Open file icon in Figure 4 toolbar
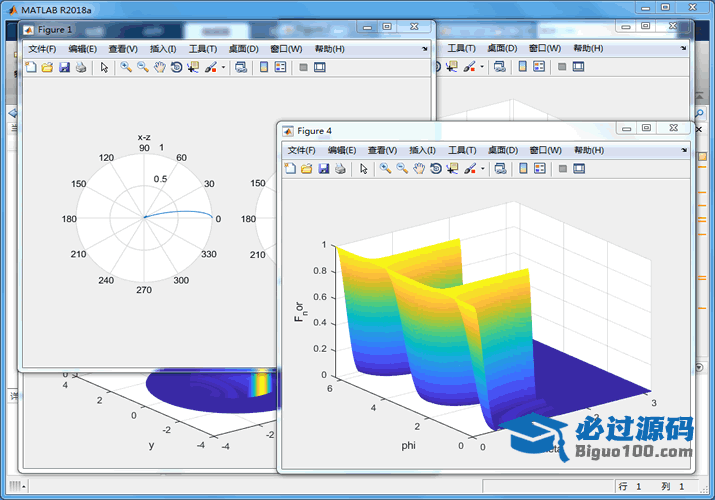Image resolution: width=715 pixels, height=500 pixels. click(306, 169)
